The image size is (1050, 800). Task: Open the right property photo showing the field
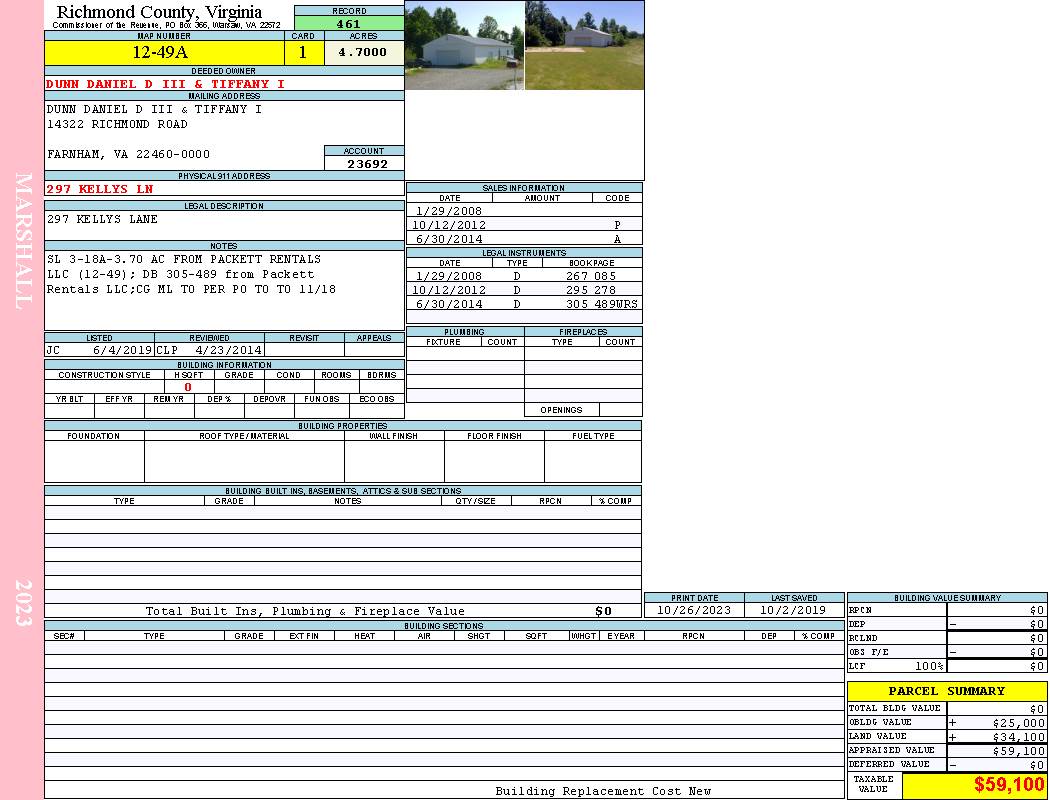point(584,46)
